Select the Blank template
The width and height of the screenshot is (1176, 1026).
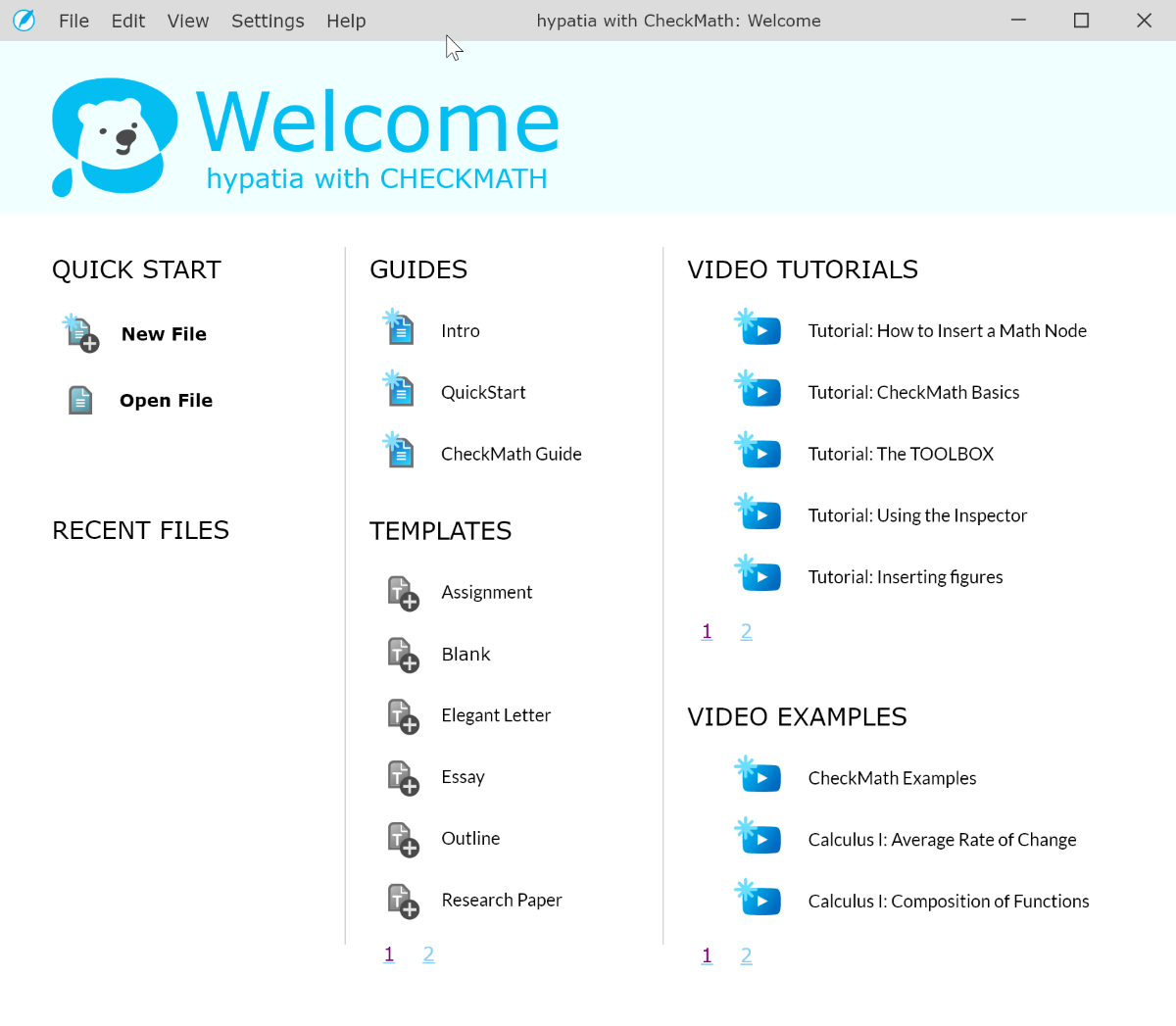[x=465, y=655]
